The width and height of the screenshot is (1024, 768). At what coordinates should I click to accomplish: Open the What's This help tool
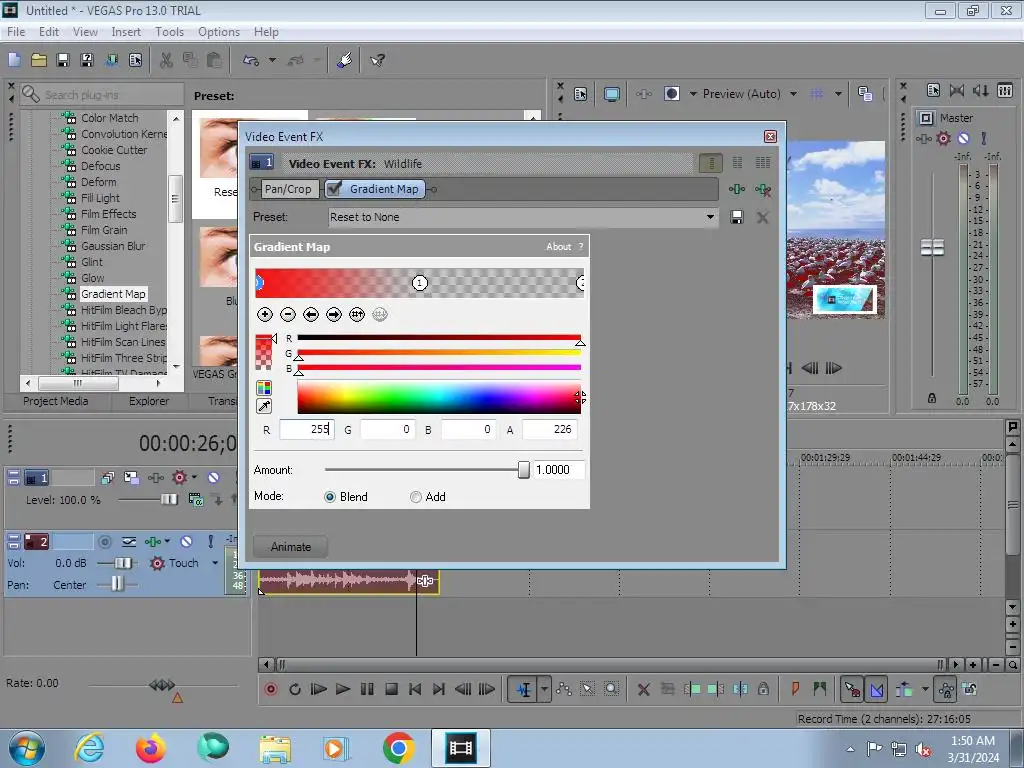click(377, 60)
